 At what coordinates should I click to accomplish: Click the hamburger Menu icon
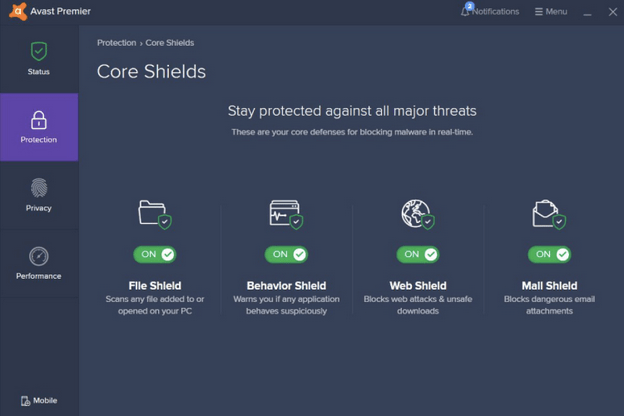pyautogui.click(x=539, y=12)
